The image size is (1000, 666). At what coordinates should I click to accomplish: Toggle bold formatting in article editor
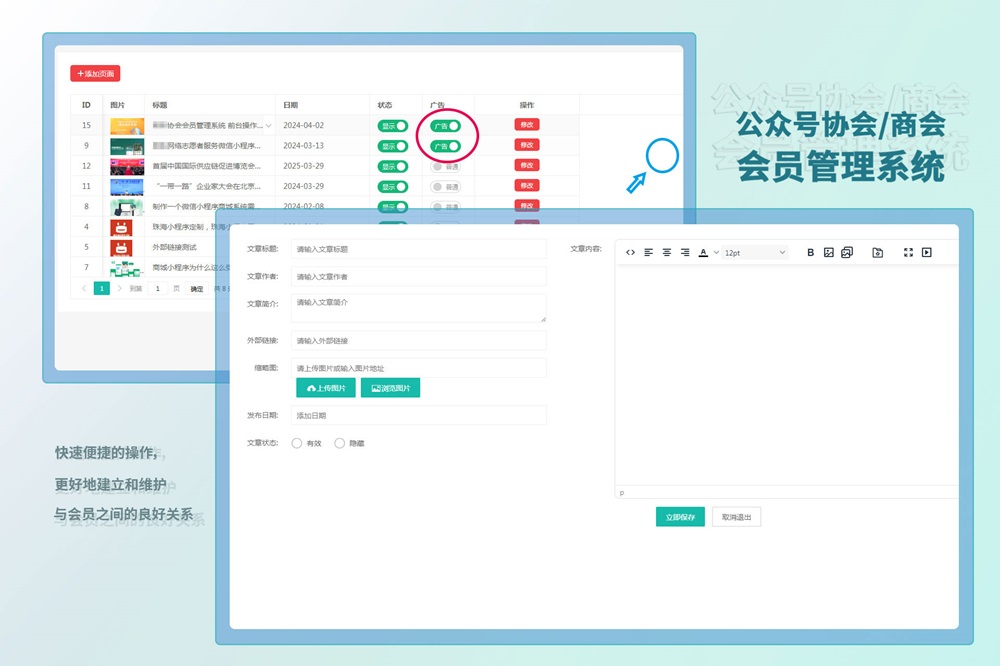810,253
